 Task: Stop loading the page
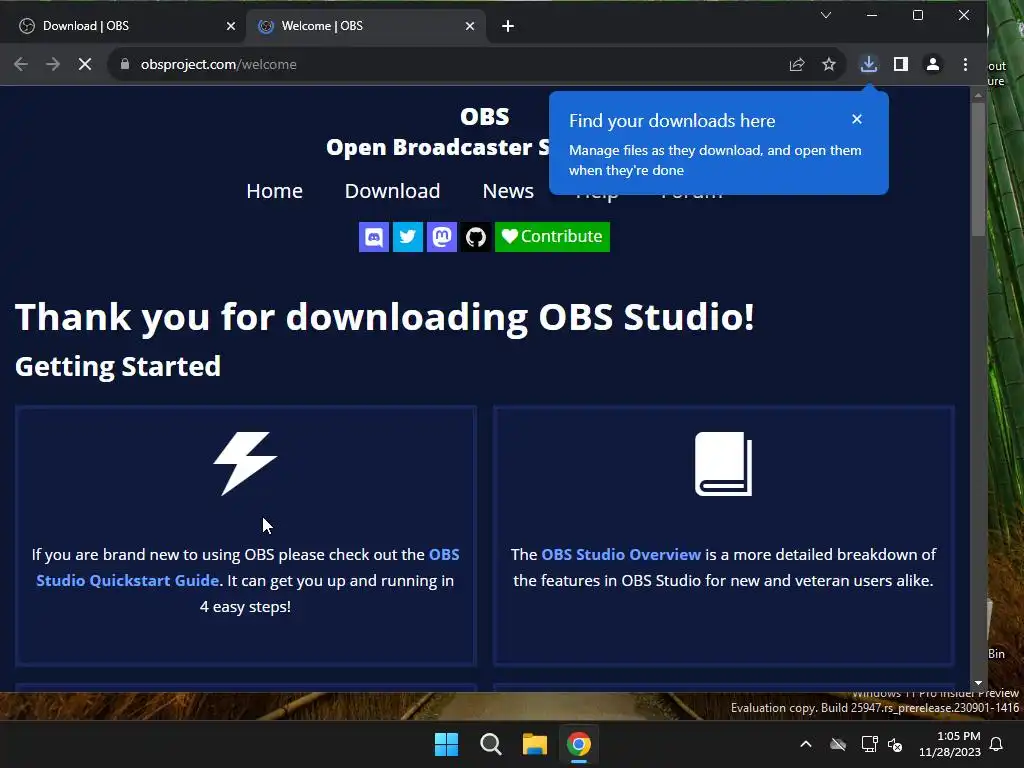pyautogui.click(x=85, y=64)
